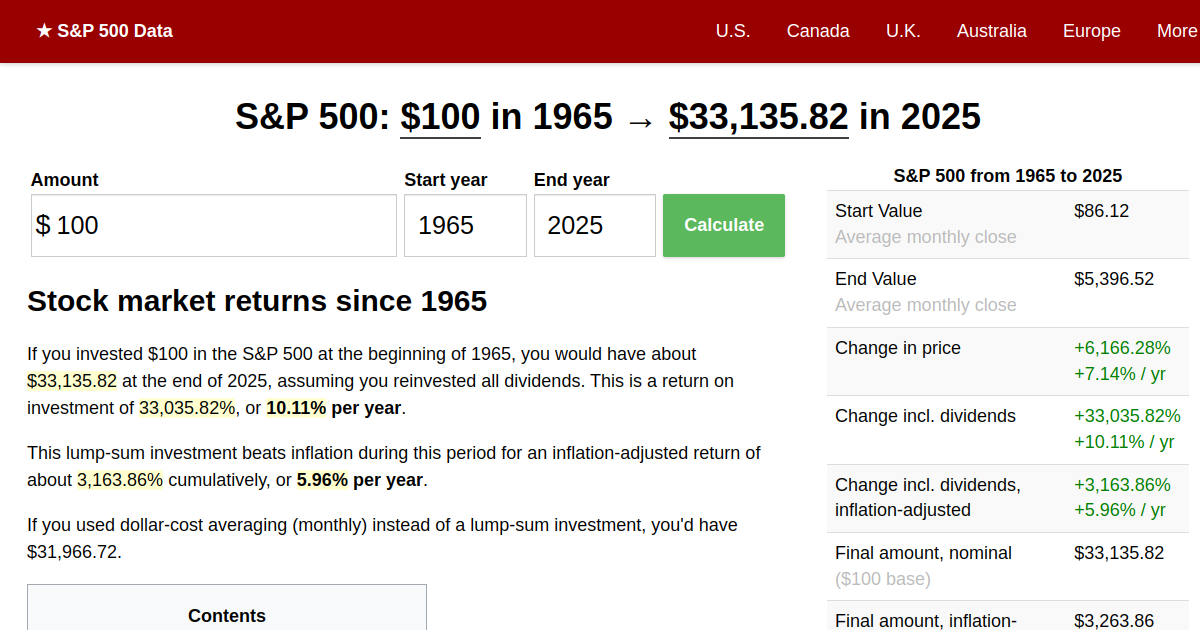Click the highlighted 33,035.82% return figure

[187, 408]
